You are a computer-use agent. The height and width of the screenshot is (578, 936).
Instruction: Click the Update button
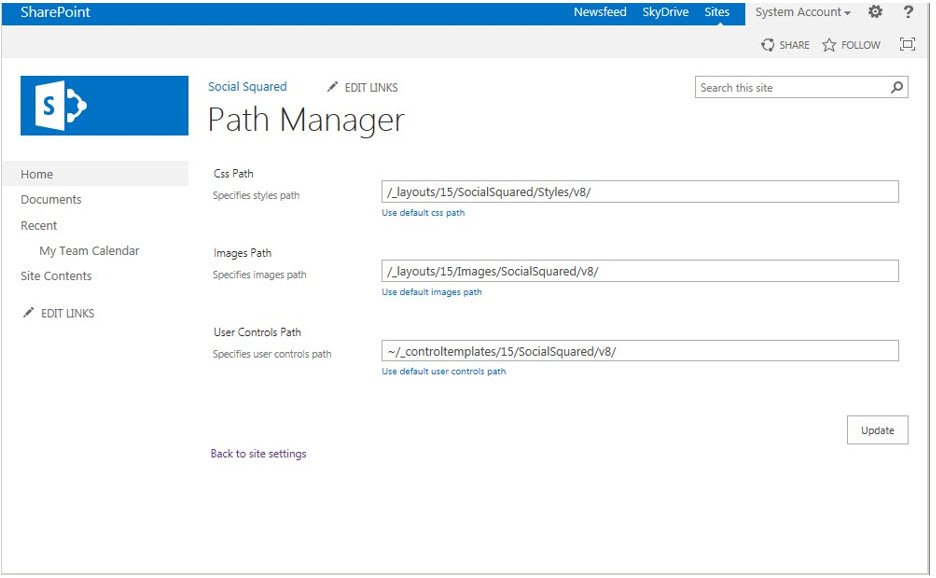(x=878, y=430)
